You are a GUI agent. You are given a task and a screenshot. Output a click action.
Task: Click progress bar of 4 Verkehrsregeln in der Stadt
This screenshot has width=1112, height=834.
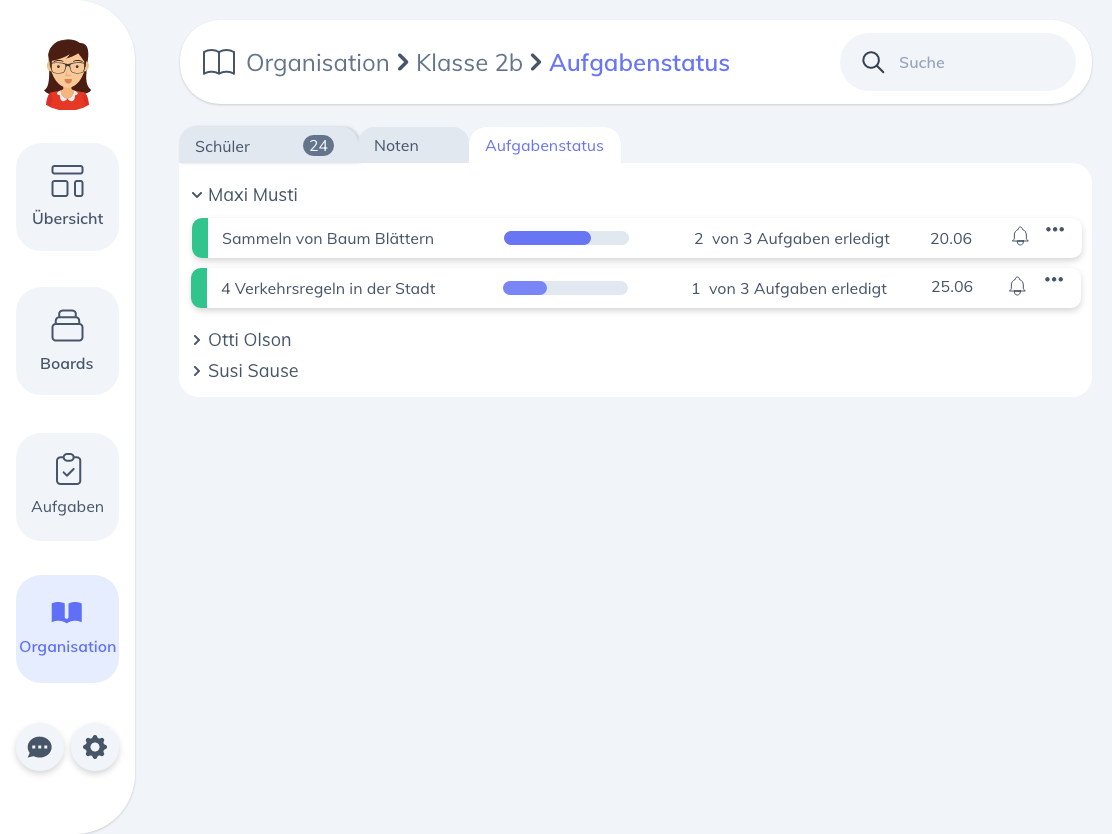(x=565, y=288)
